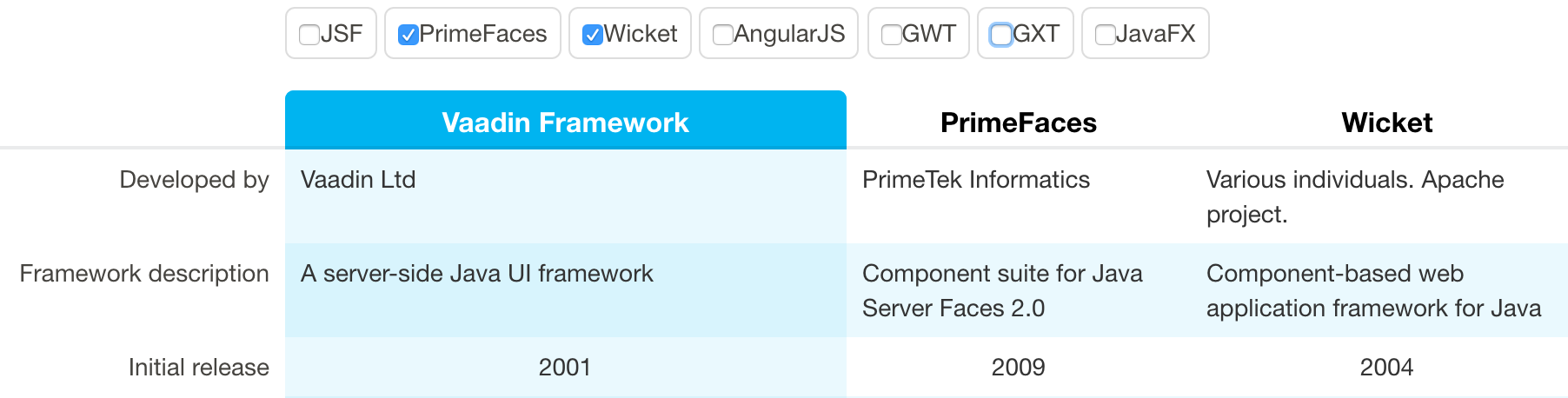Check the GXT comparison checkbox

(1001, 35)
